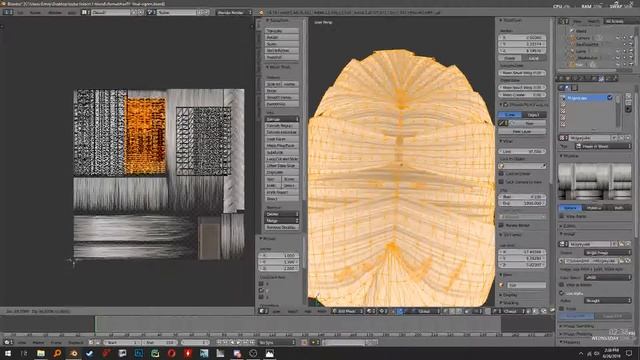This screenshot has width=640, height=360.
Task: Toggle View as Render checkbox
Action: pos(562,285)
